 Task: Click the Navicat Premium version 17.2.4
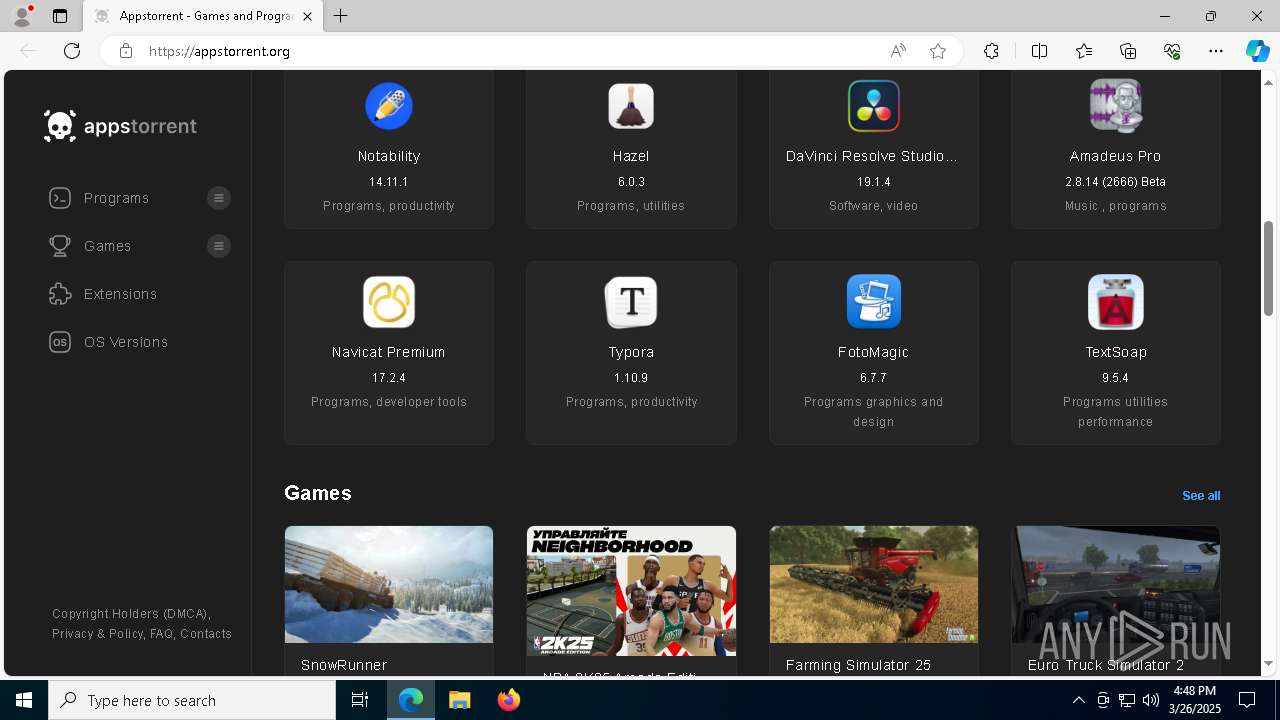click(389, 378)
